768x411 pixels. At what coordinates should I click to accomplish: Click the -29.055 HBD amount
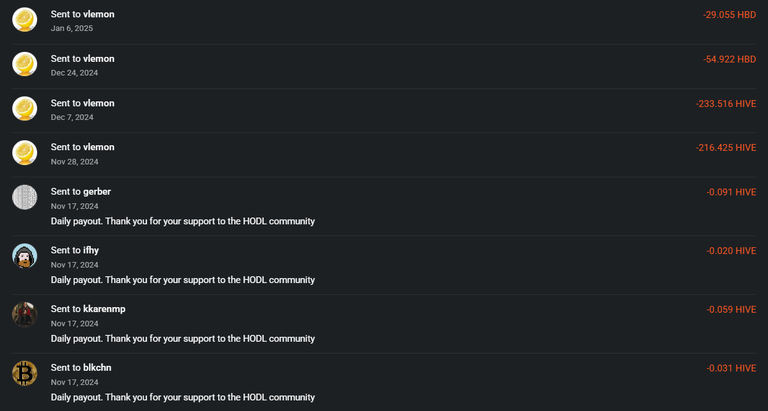(x=729, y=15)
